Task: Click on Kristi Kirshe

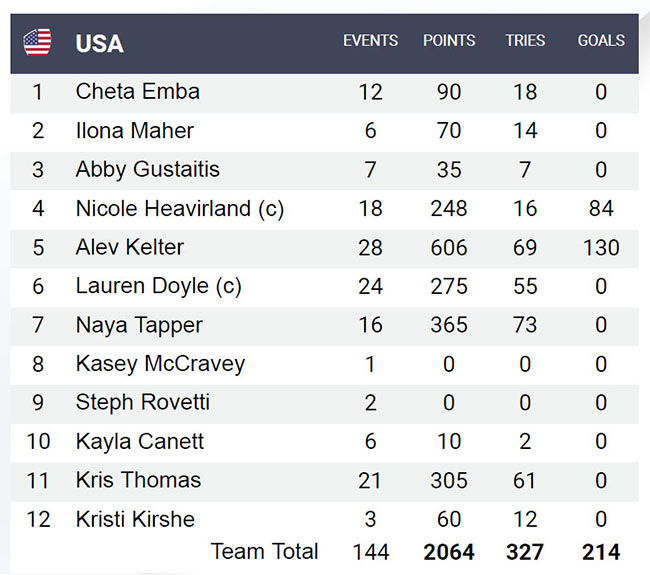Action: (x=135, y=519)
